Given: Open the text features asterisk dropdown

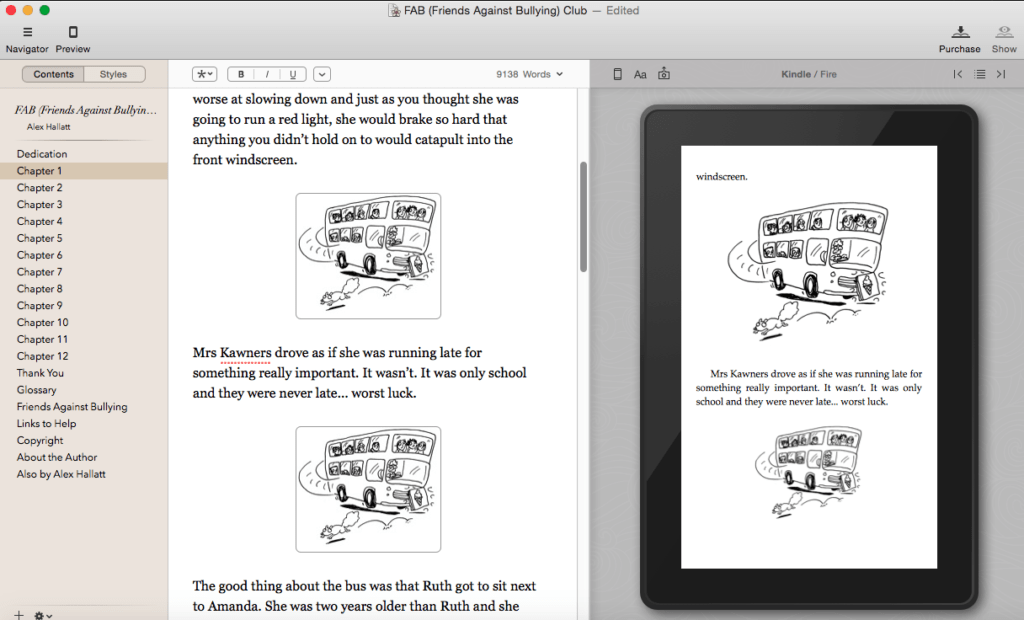Looking at the screenshot, I should click(205, 74).
